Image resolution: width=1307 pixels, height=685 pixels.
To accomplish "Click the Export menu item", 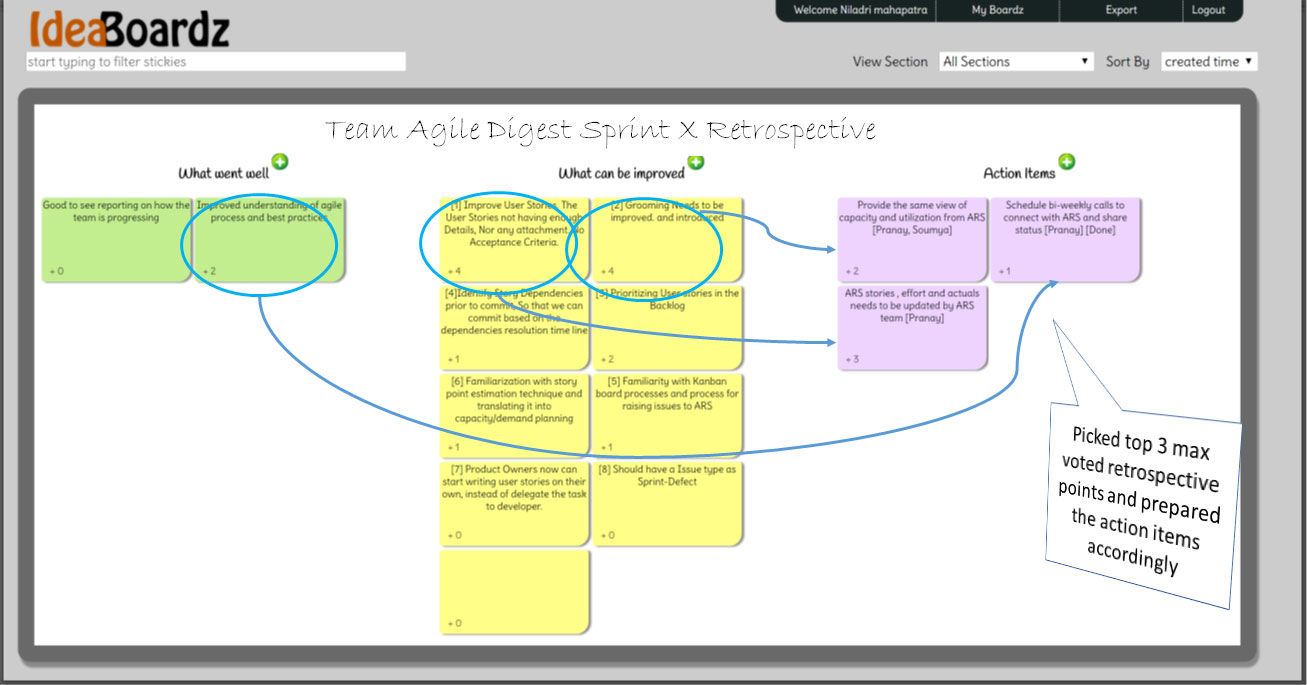I will (x=1120, y=11).
